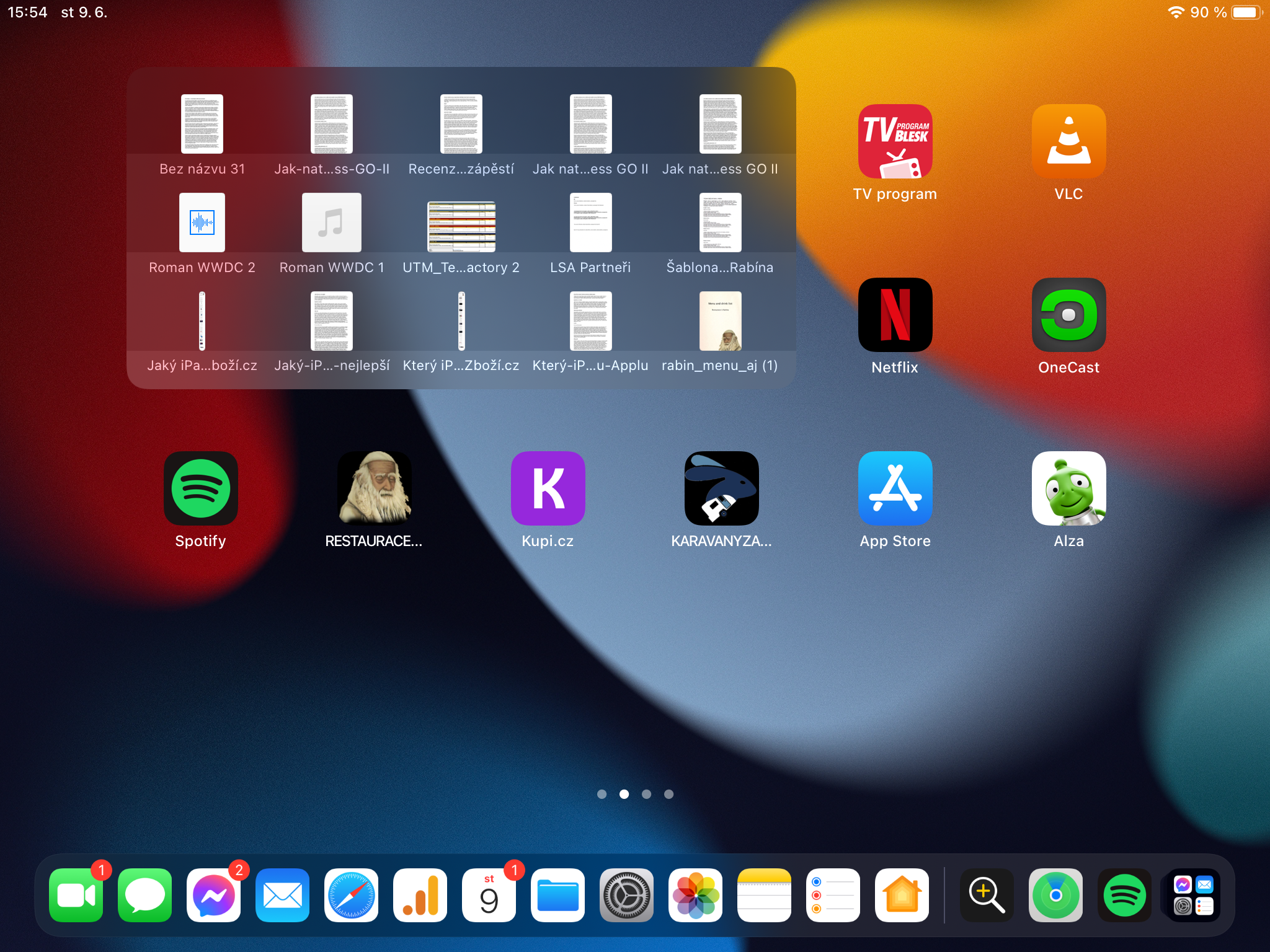Open LSA Partneři file in widget

pos(590,223)
